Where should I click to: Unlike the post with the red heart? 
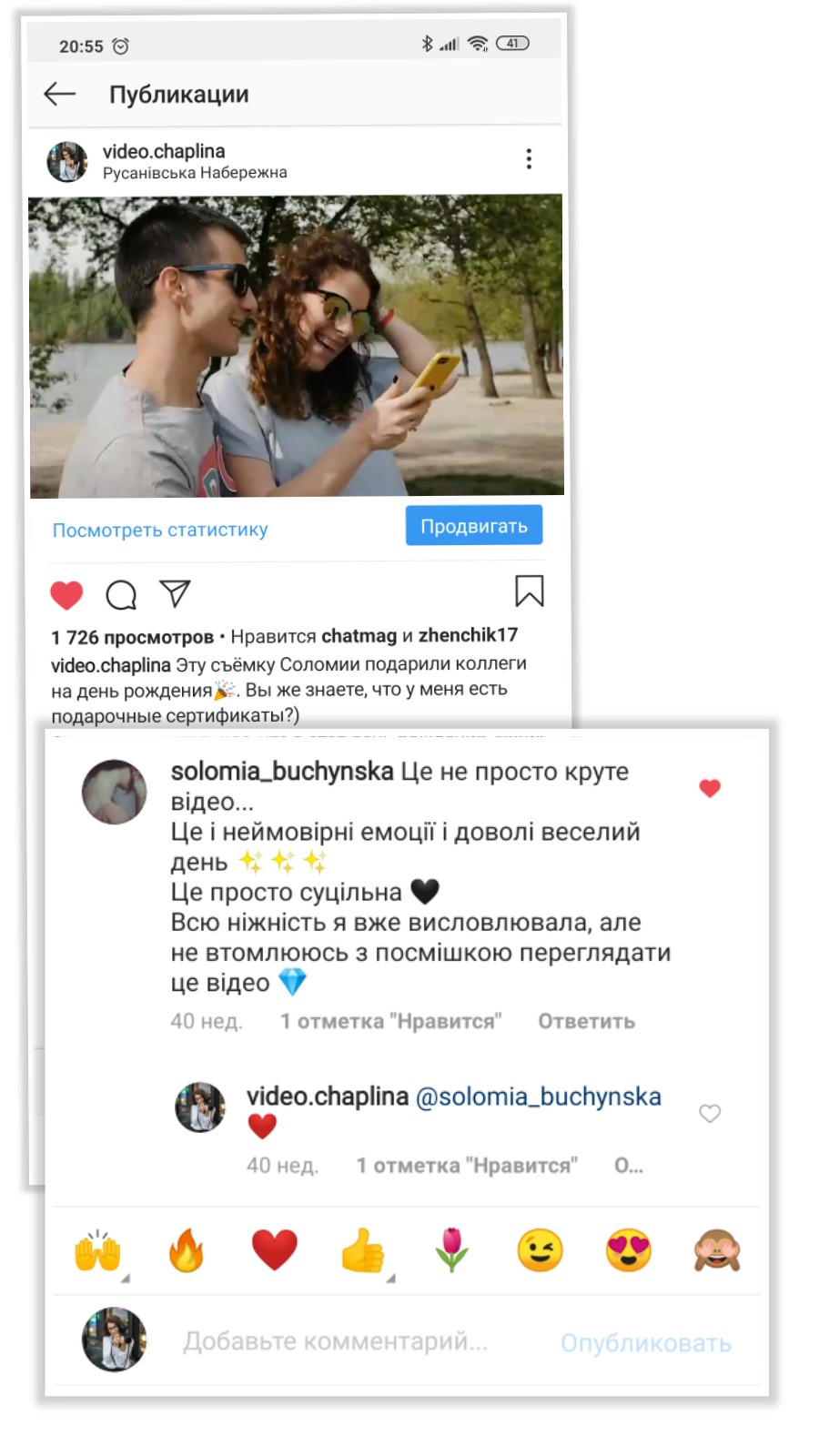click(x=66, y=595)
